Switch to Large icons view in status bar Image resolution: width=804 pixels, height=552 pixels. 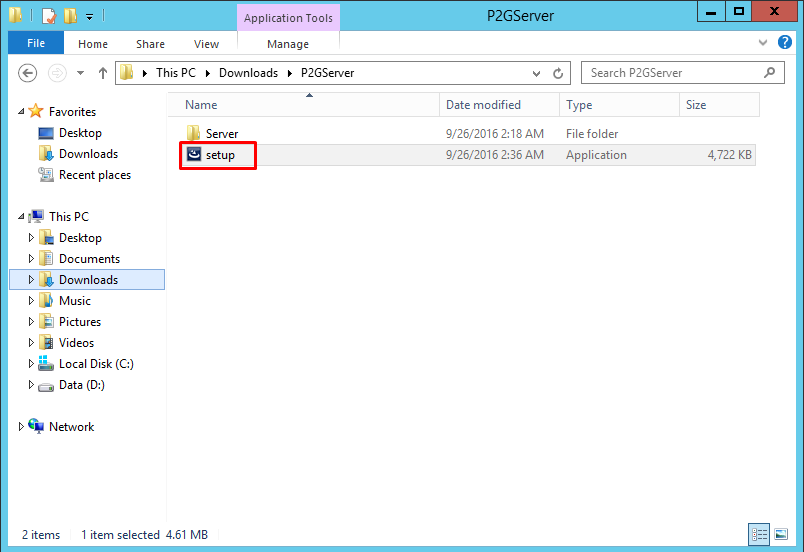[781, 535]
